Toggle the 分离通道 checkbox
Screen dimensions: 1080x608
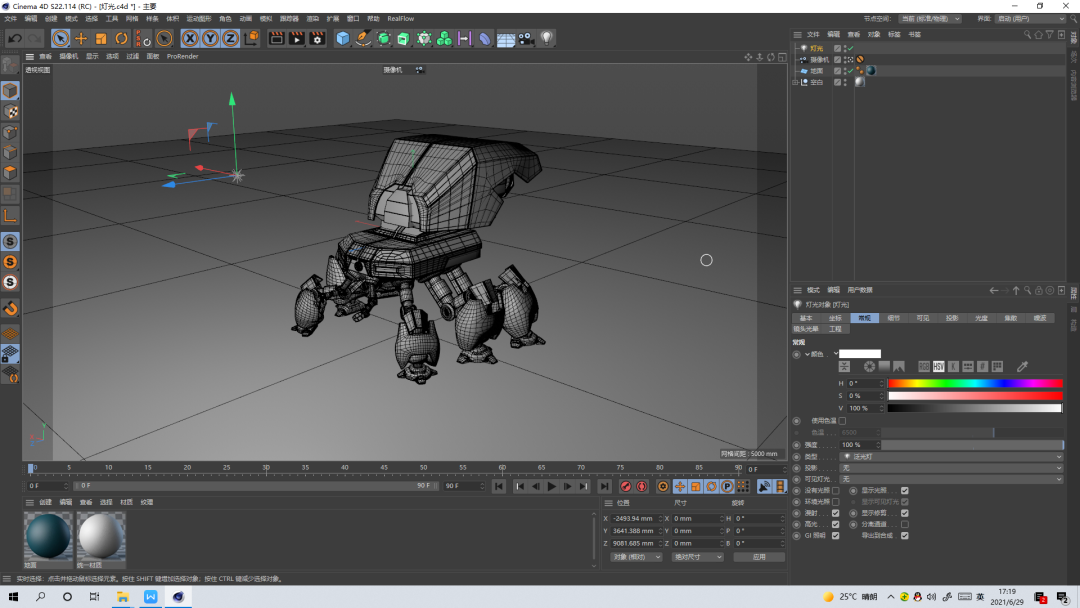pyautogui.click(x=904, y=524)
